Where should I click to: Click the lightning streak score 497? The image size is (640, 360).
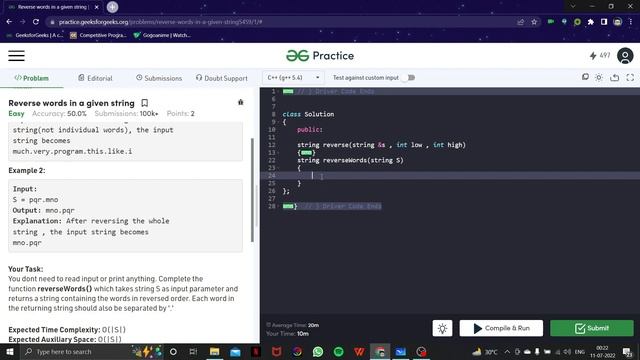tap(600, 56)
